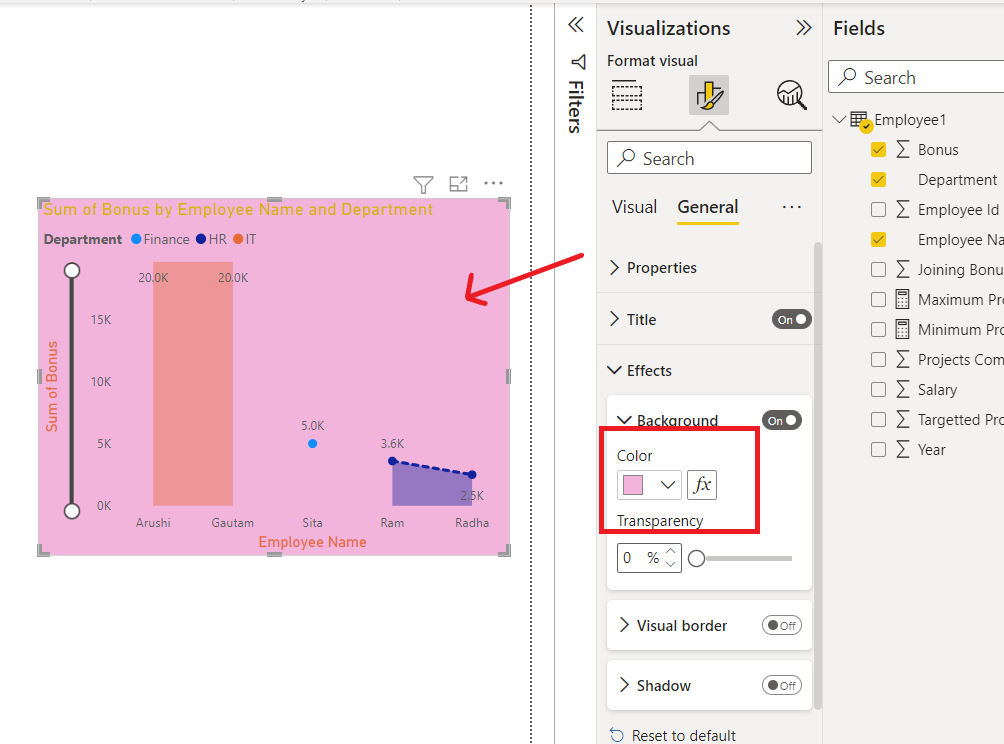This screenshot has width=1004, height=744.
Task: Click the transparency slider handle
Action: pos(696,558)
